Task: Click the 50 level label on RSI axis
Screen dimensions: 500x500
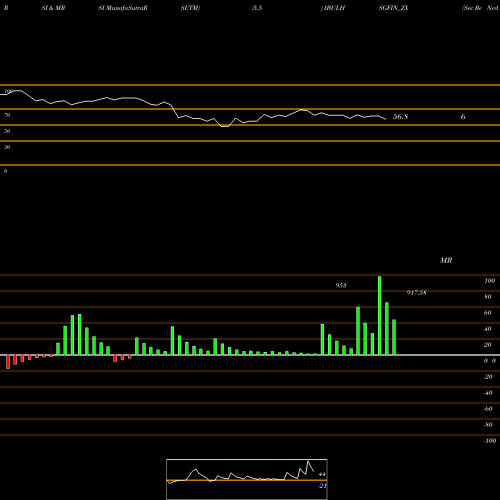Action: (x=7, y=131)
